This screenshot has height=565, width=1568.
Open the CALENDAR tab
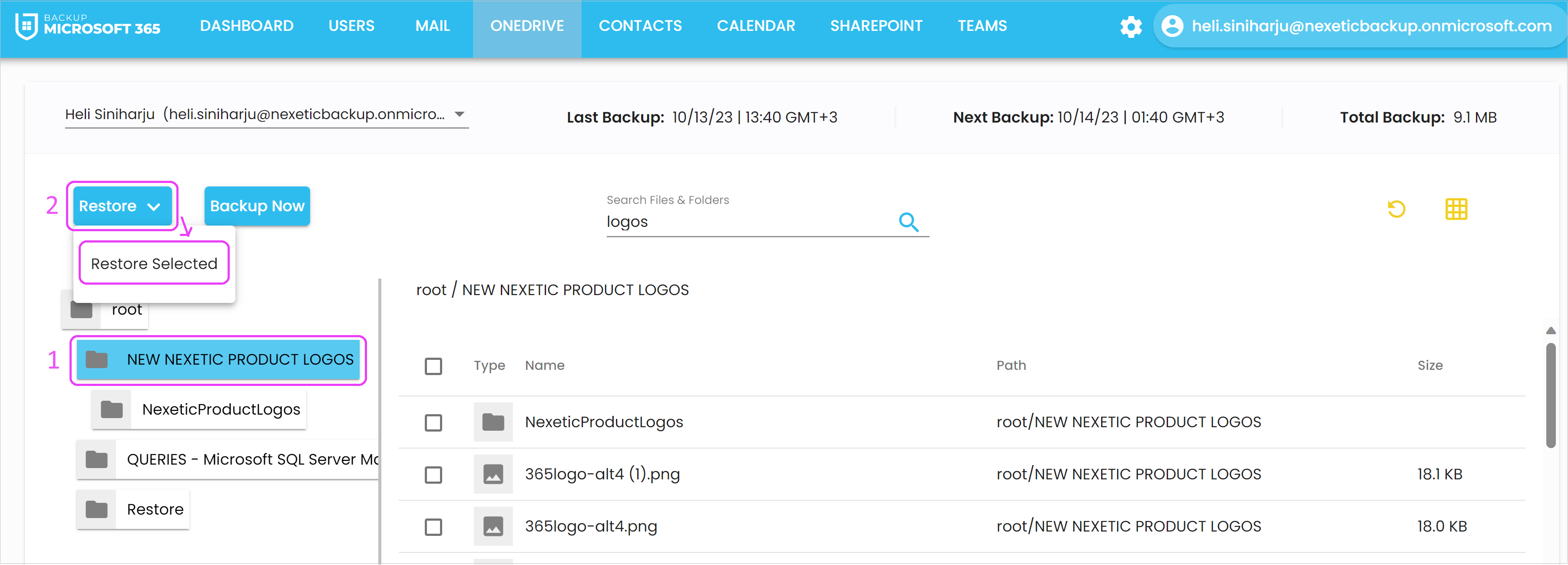756,26
